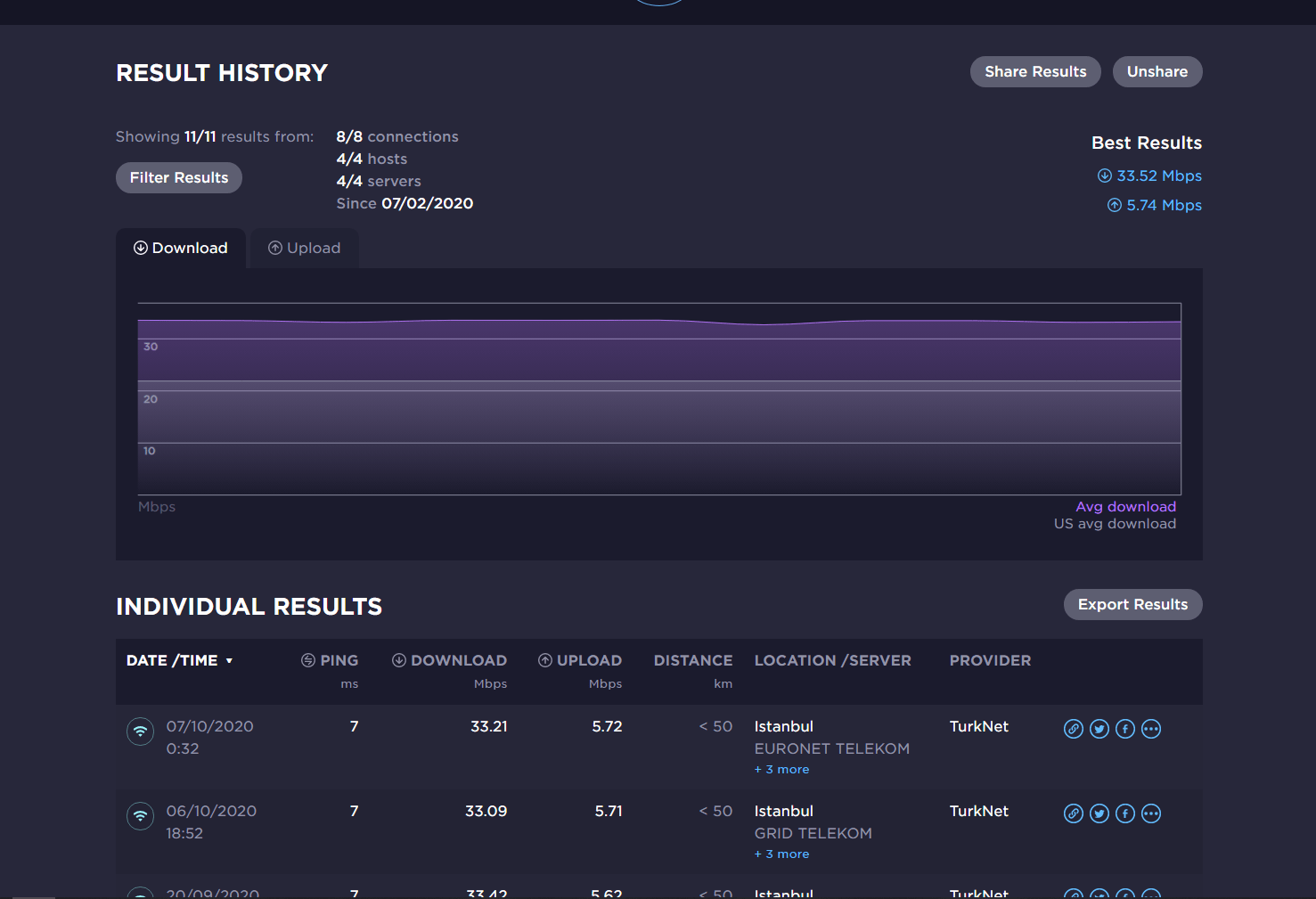Expand '+ 3 more' under EURONET TELEKOM
The height and width of the screenshot is (899, 1316).
tap(782, 770)
